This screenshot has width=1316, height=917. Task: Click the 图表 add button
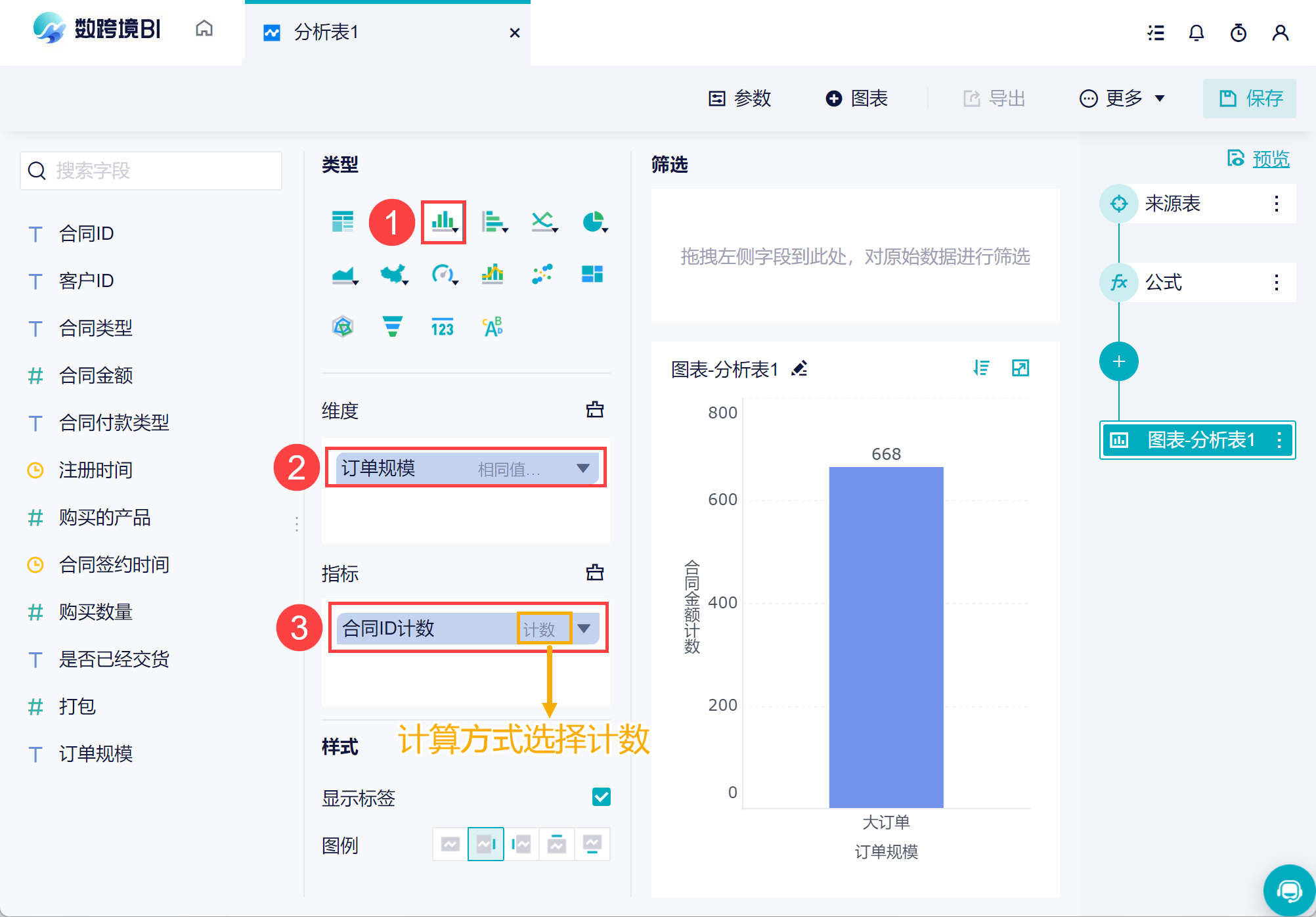(x=857, y=99)
